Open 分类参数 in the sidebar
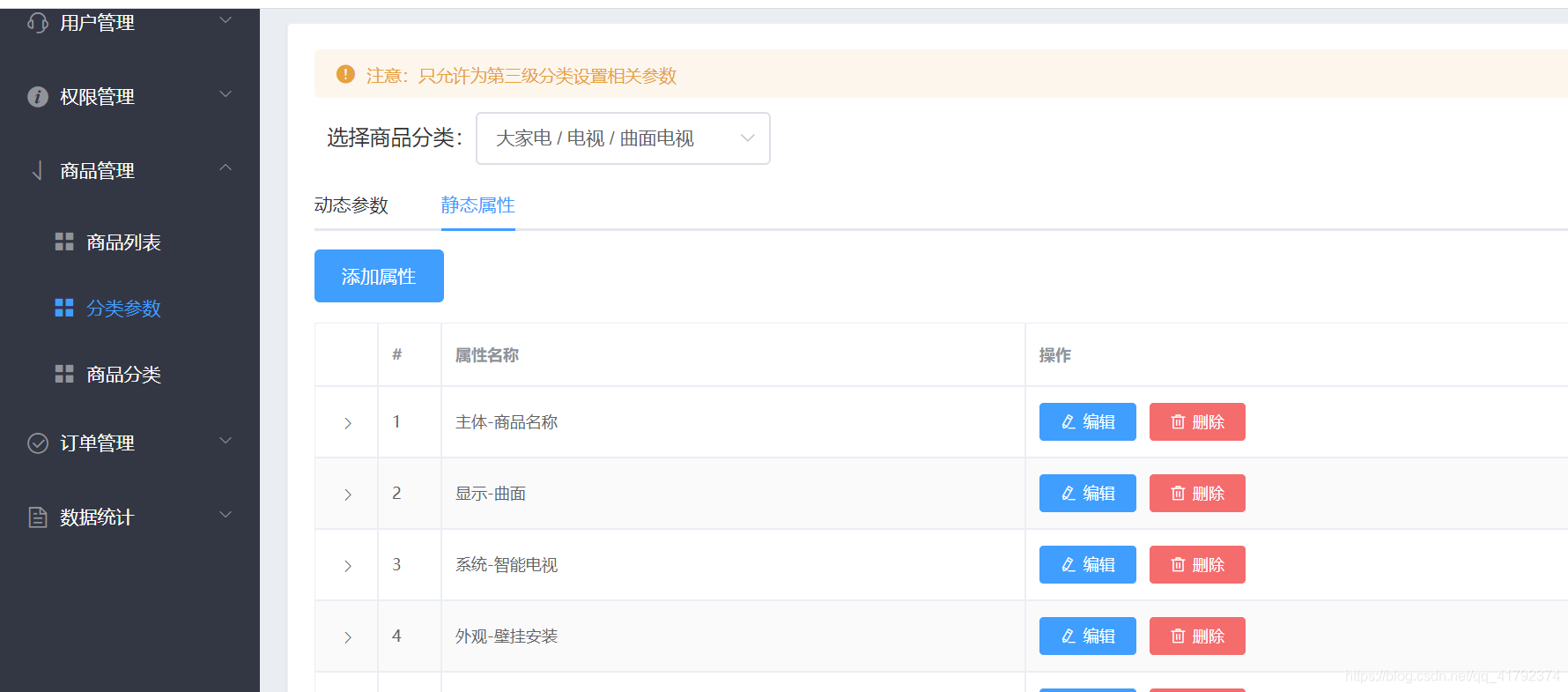The width and height of the screenshot is (1568, 692). coord(123,309)
